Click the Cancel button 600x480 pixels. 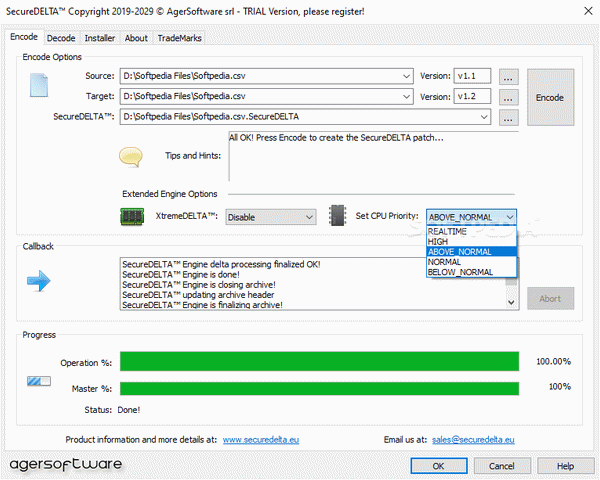(502, 466)
